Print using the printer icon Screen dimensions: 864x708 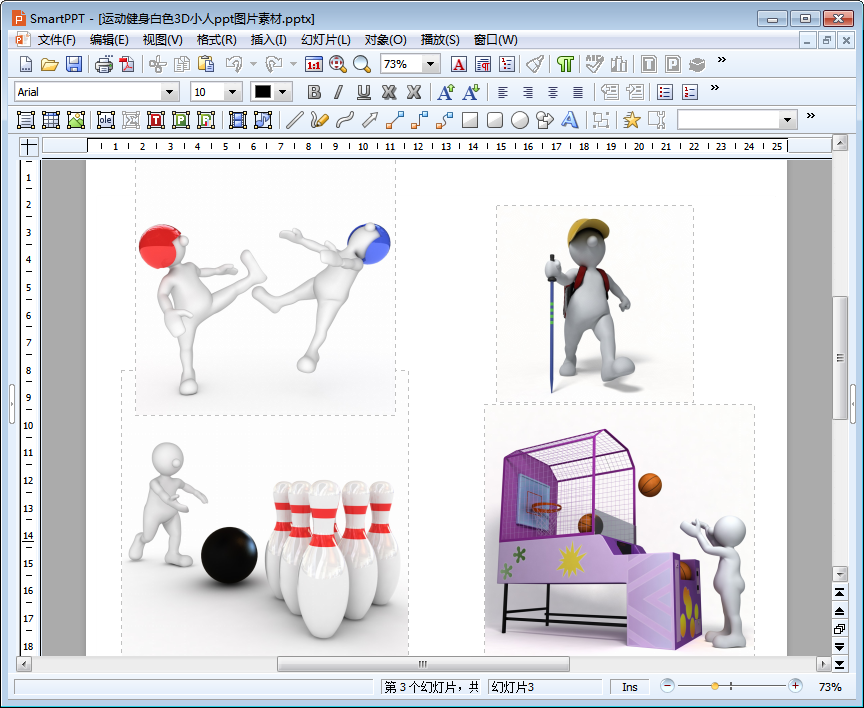click(104, 64)
